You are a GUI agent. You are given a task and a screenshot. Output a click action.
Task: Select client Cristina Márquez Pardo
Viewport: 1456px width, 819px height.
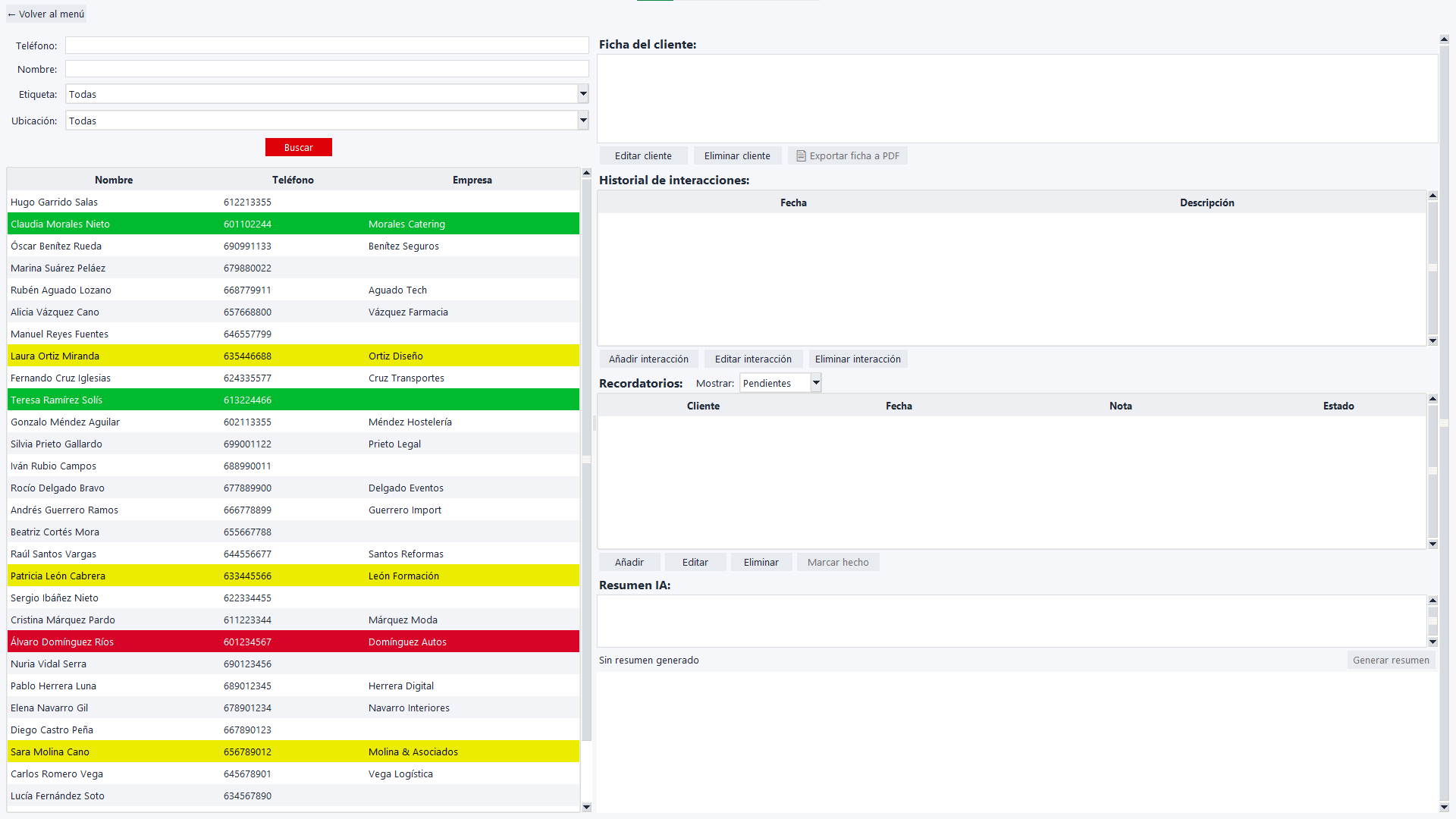293,620
